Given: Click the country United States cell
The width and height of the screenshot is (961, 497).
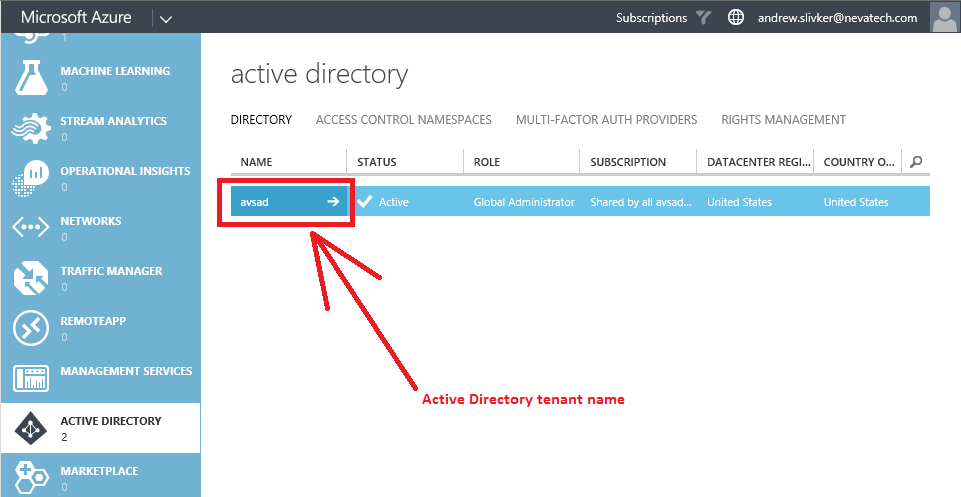Looking at the screenshot, I should 856,202.
